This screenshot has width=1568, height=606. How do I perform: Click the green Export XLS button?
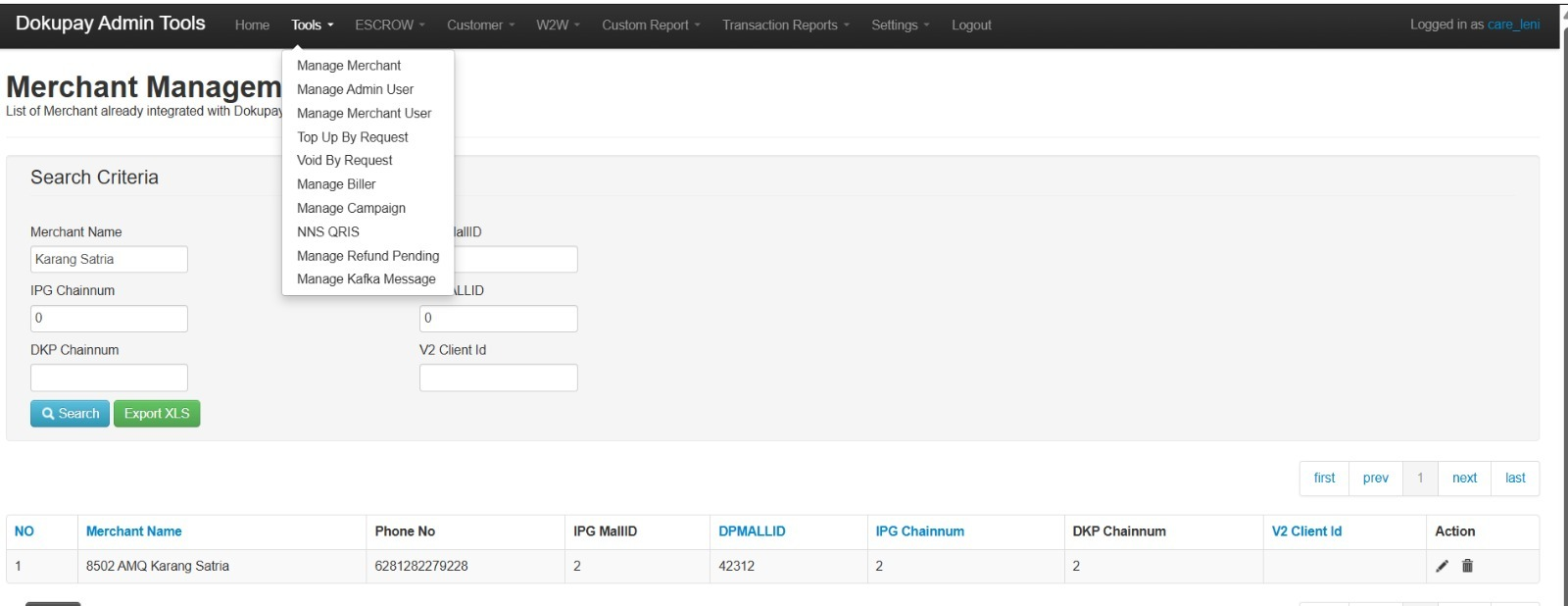(x=157, y=414)
